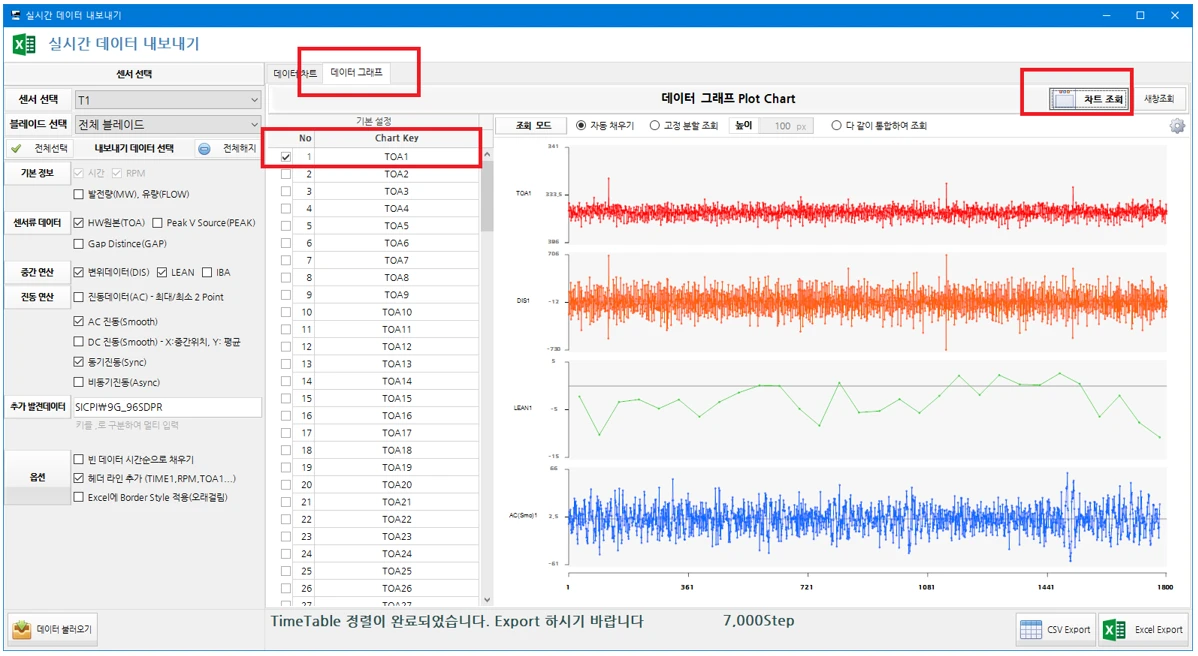Image resolution: width=1198 pixels, height=656 pixels.
Task: Click the 조회 모드 label button
Action: (533, 126)
